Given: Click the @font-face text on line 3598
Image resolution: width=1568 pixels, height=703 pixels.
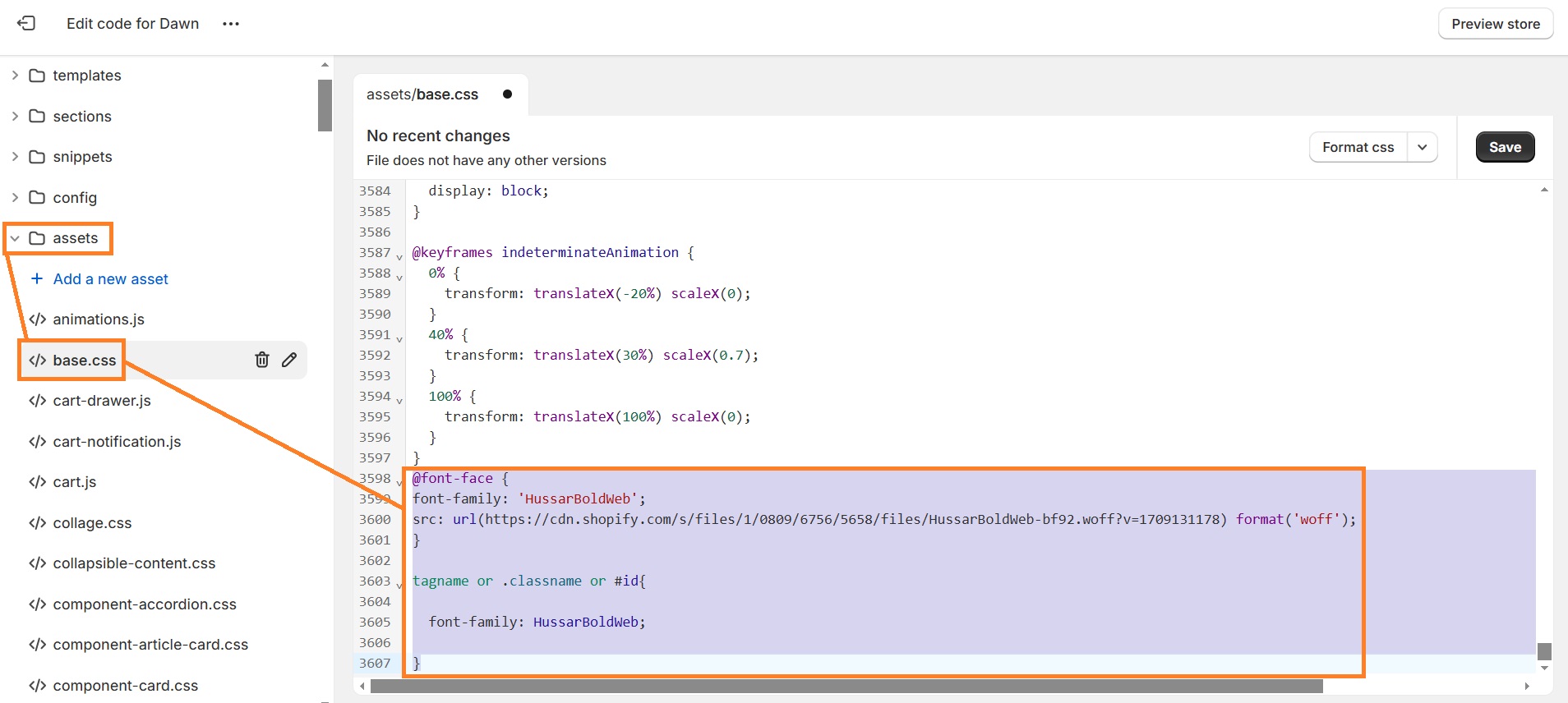Looking at the screenshot, I should point(453,478).
